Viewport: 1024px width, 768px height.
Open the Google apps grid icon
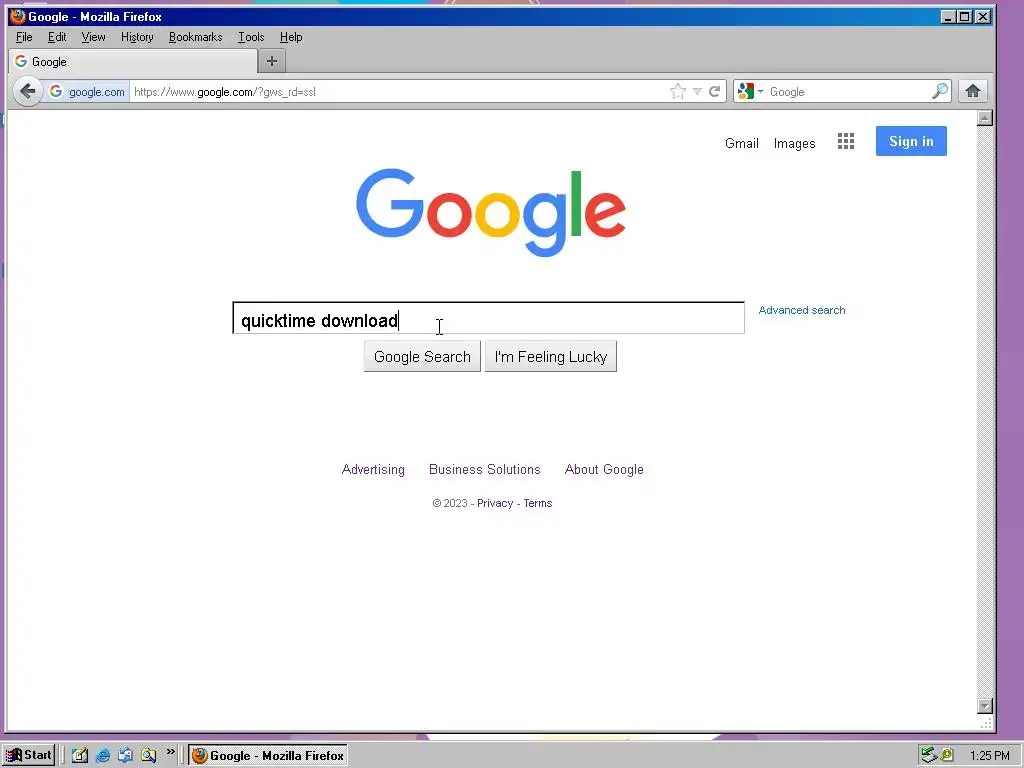coord(846,142)
